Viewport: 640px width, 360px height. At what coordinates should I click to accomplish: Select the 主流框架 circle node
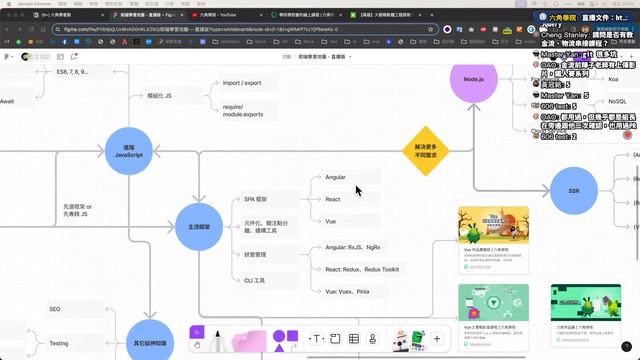(199, 227)
